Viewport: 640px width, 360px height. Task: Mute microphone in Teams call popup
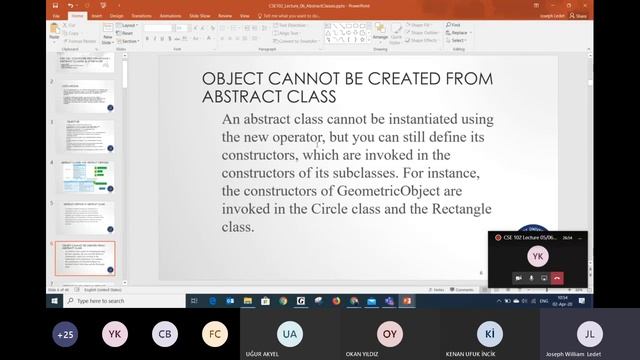point(531,278)
